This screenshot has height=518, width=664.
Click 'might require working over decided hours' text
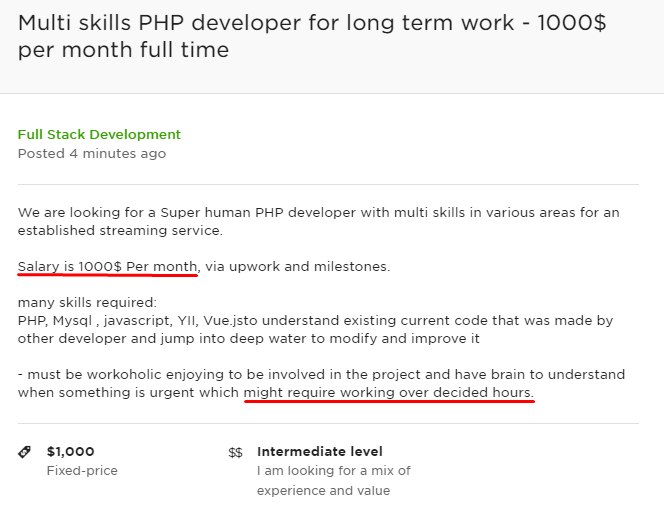pyautogui.click(x=389, y=393)
